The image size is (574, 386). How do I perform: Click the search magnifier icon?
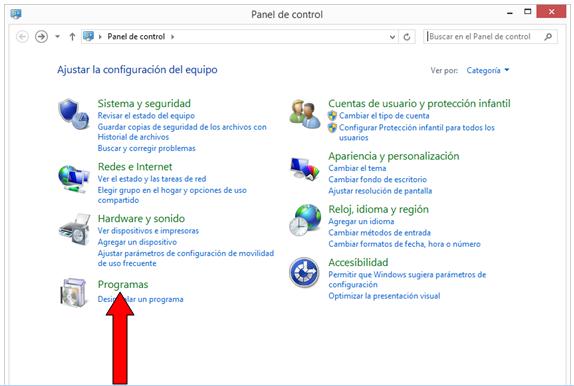[x=548, y=37]
